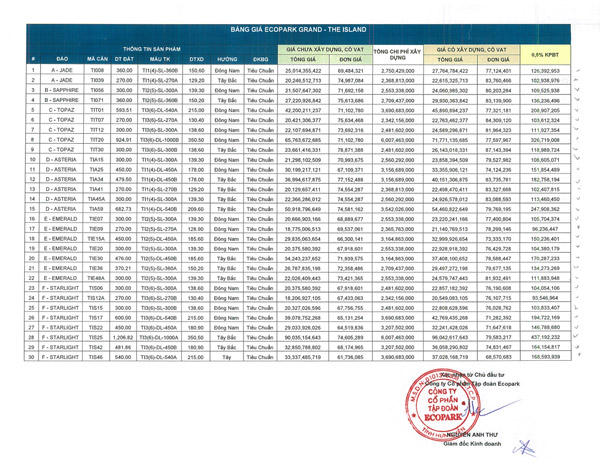Screen dimensions: 600x469
Task: Click the title BẢNG GIÁ ECOPARK GRAND - THE ISLAND
Action: (x=298, y=29)
